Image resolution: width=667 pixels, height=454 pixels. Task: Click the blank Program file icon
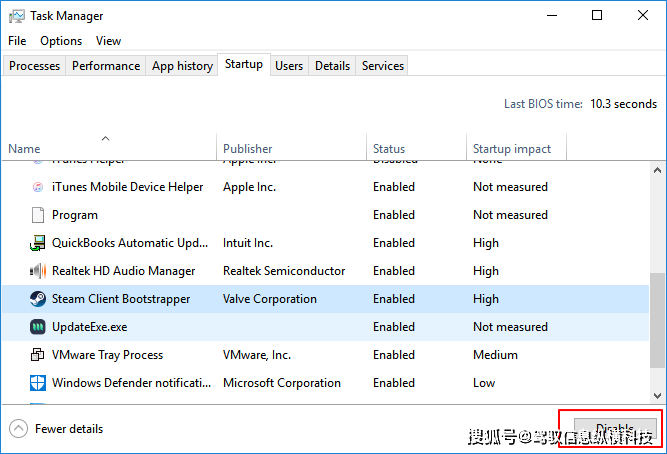pos(38,215)
